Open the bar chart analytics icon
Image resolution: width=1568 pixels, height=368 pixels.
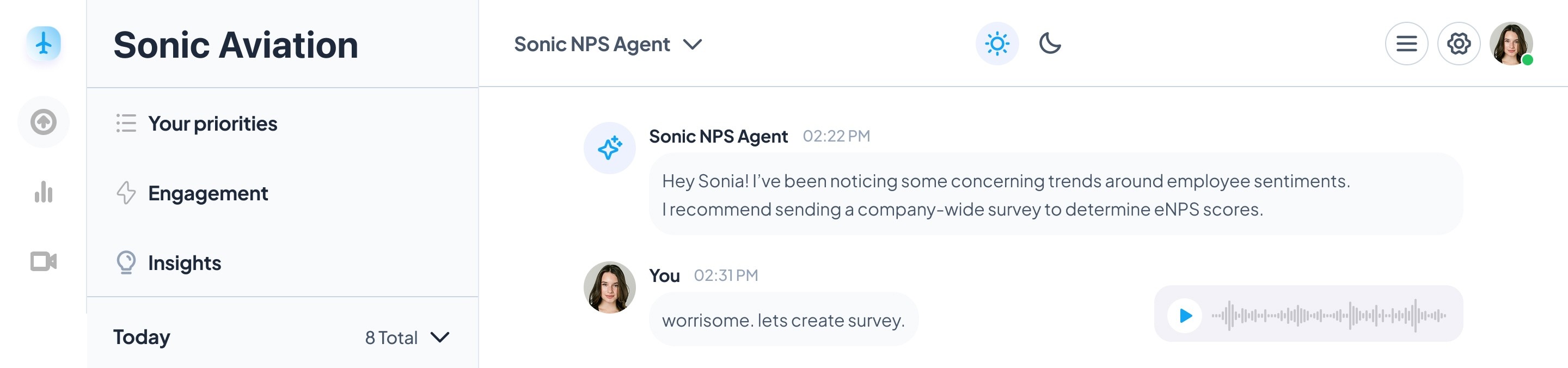click(x=43, y=192)
